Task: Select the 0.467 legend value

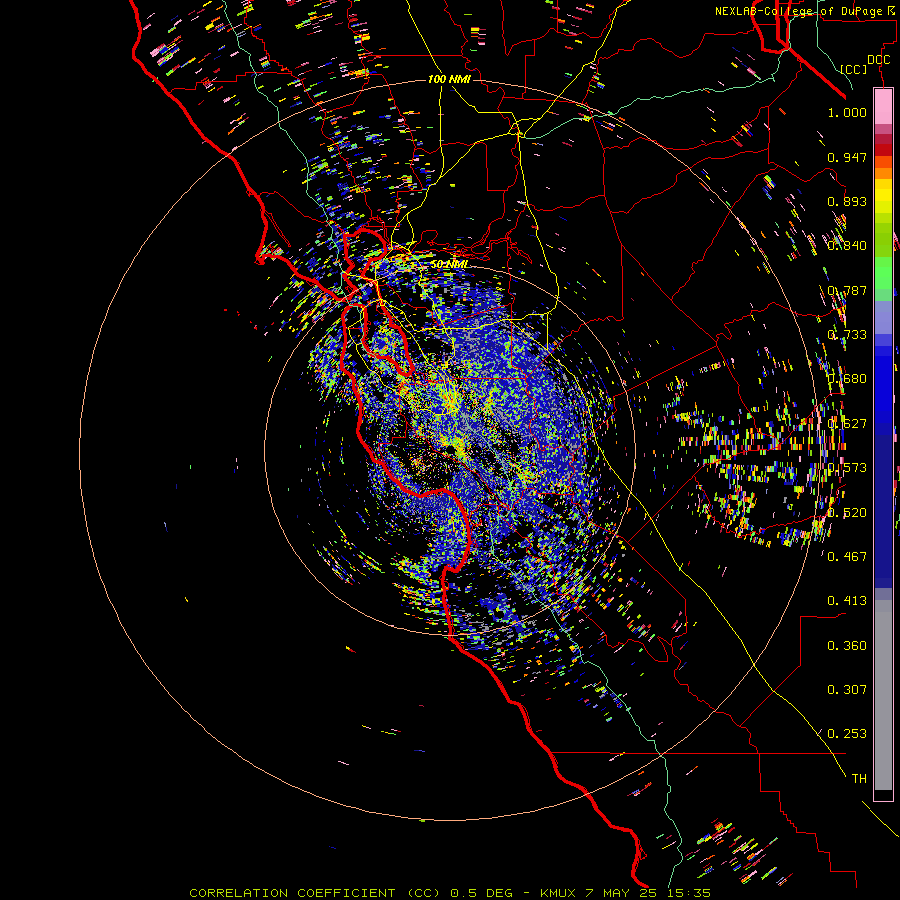Action: coord(847,557)
